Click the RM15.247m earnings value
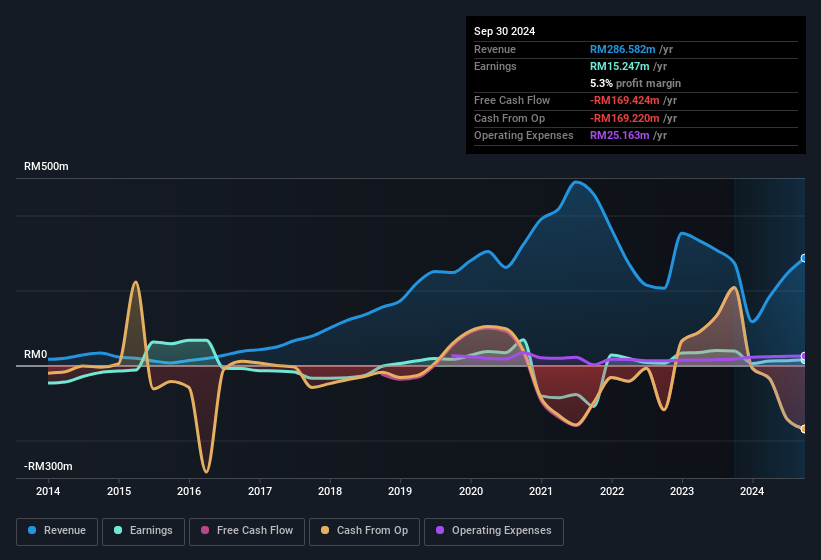 click(619, 66)
